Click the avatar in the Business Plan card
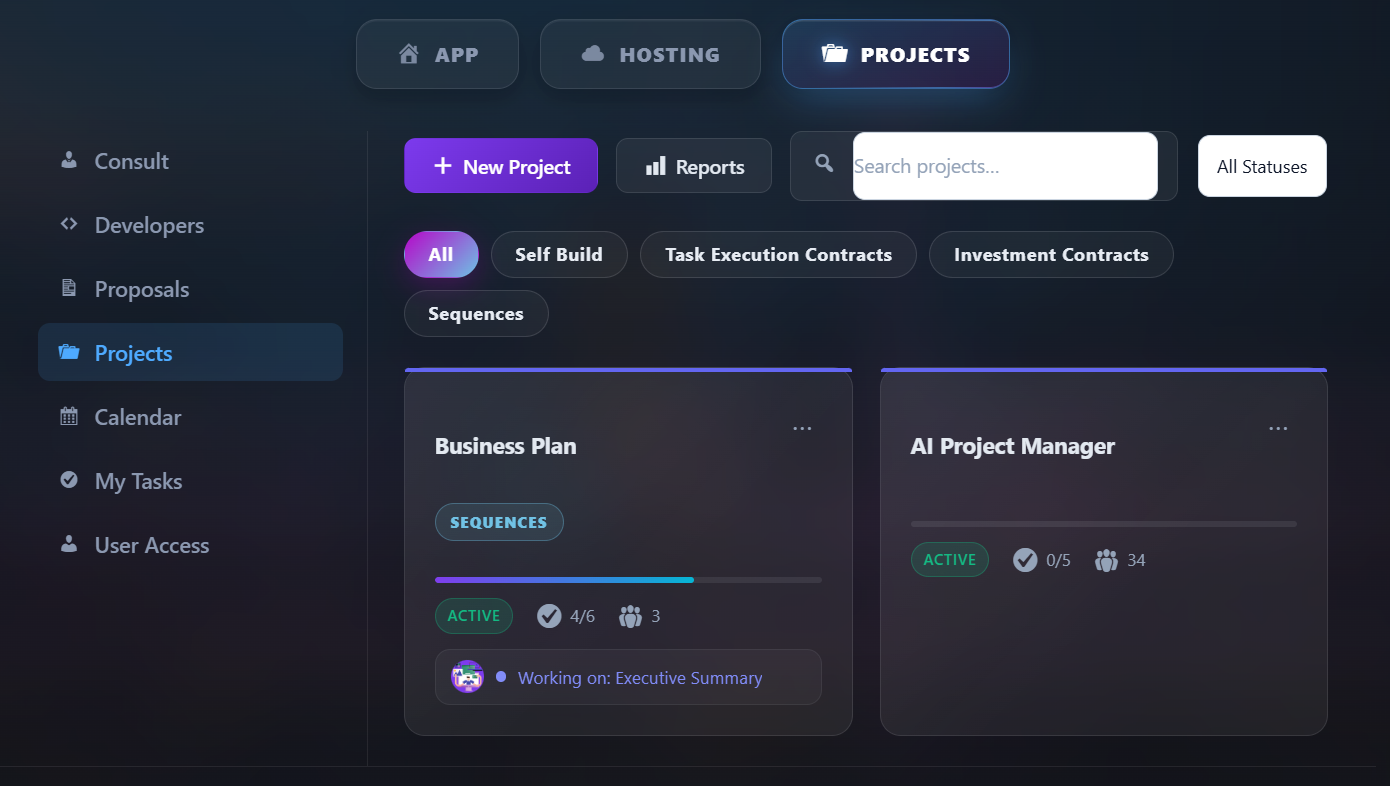 coord(468,677)
